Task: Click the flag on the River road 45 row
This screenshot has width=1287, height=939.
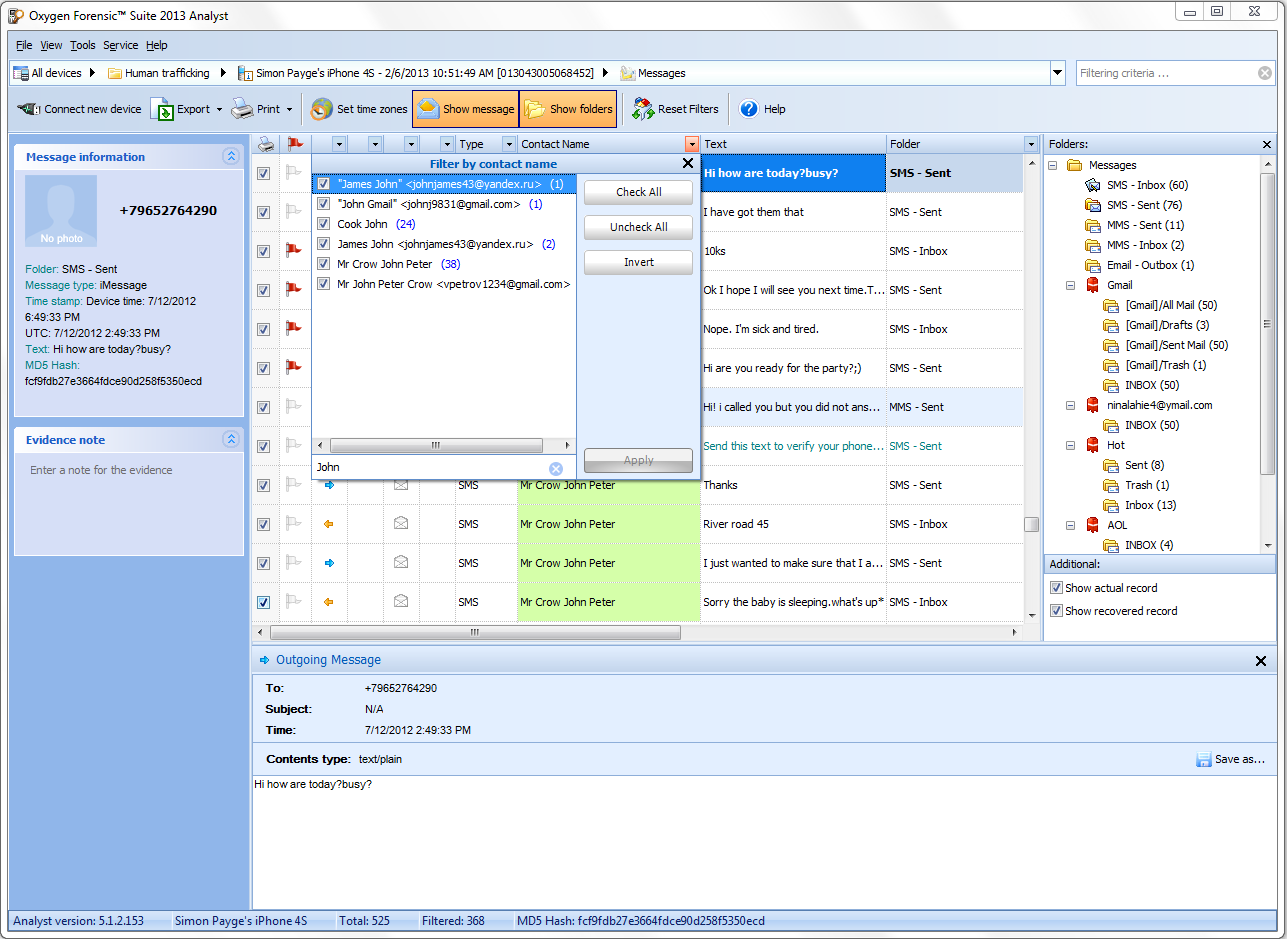Action: [294, 523]
